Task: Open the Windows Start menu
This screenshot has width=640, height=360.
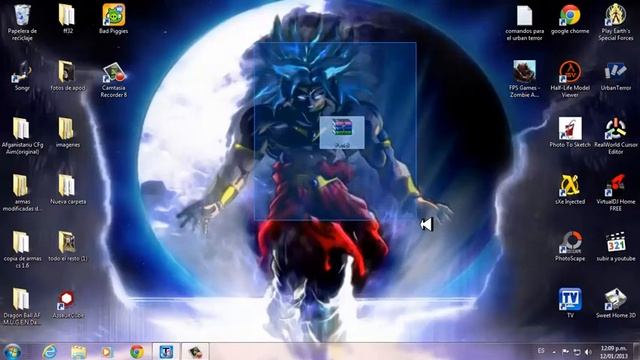Action: [x=12, y=351]
